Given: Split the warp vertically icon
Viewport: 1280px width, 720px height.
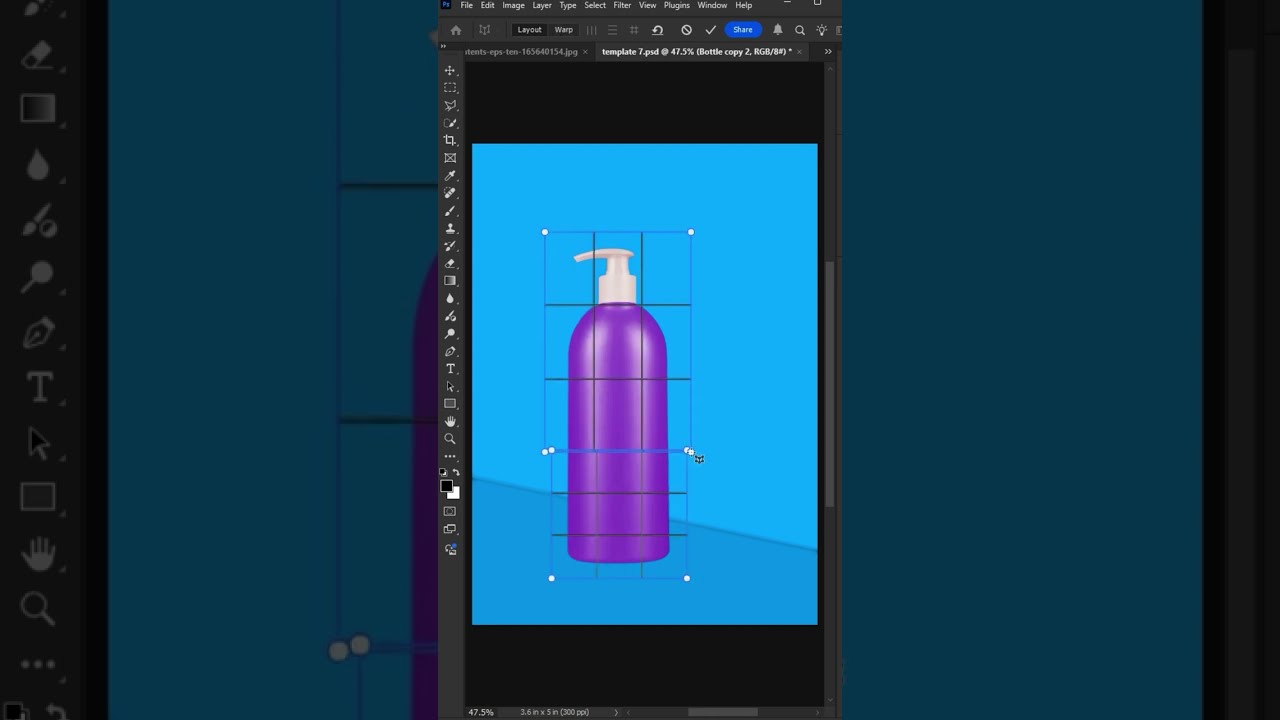Looking at the screenshot, I should 591,30.
